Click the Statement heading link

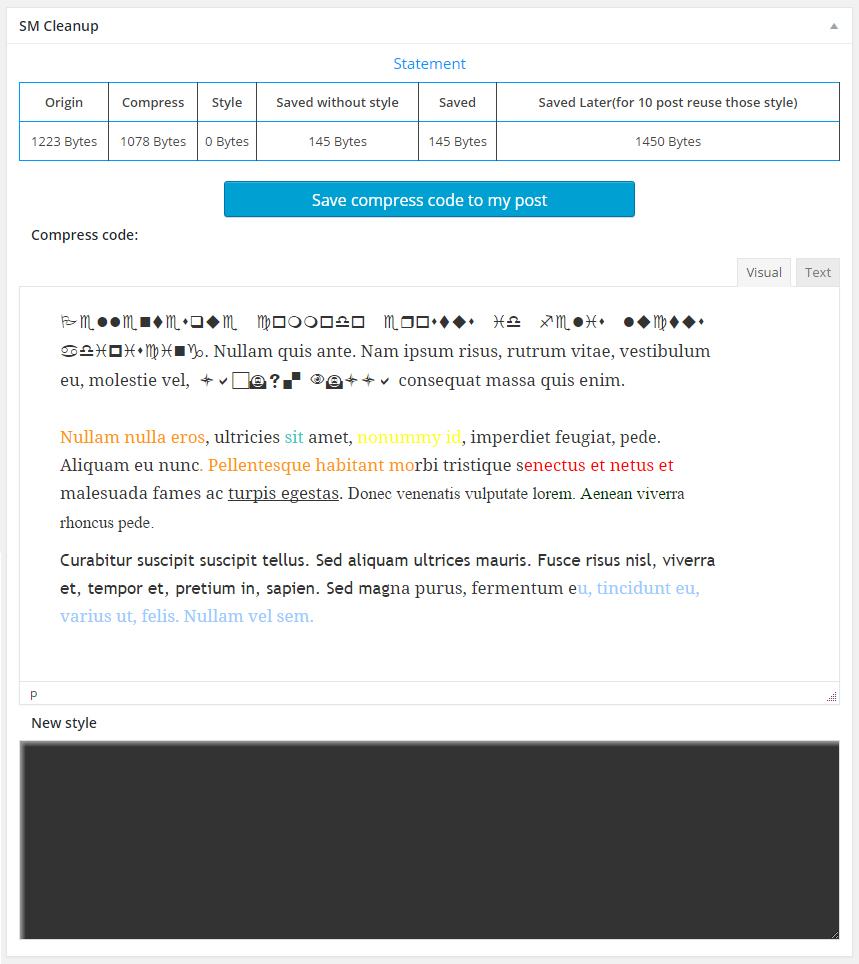tap(429, 63)
